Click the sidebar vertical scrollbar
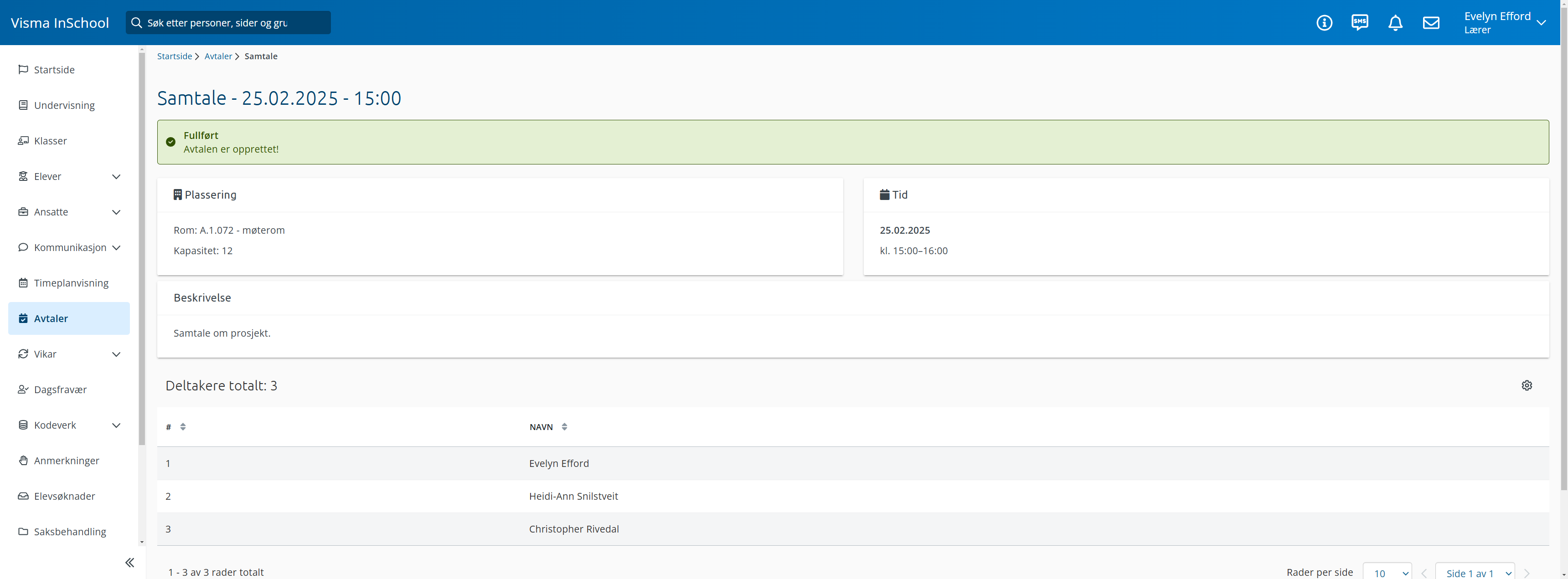 point(142,243)
